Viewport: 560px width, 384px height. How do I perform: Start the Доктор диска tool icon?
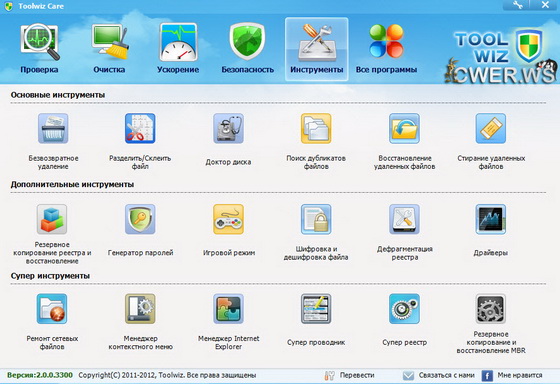coord(228,128)
